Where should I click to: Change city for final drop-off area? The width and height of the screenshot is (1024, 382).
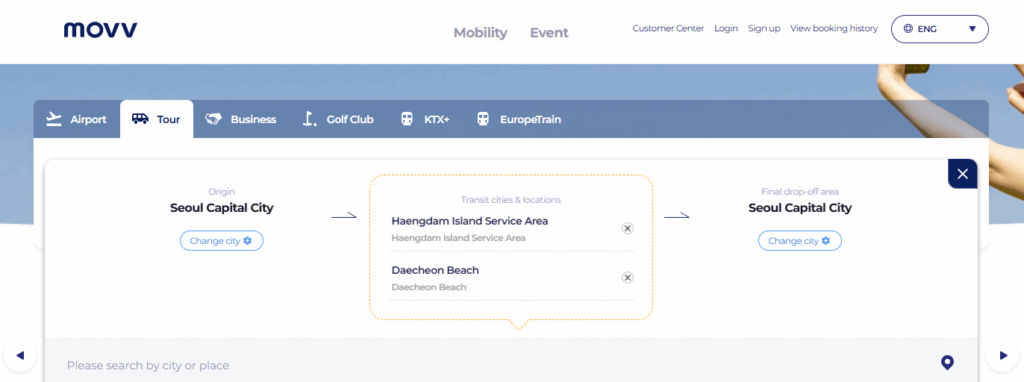799,241
